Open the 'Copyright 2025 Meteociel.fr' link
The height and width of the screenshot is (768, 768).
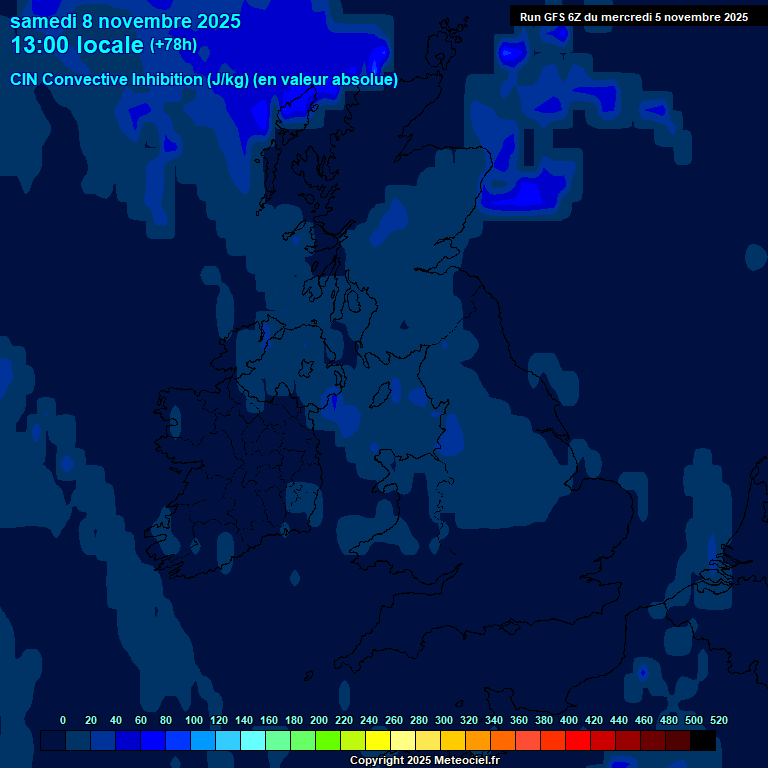pyautogui.click(x=424, y=760)
